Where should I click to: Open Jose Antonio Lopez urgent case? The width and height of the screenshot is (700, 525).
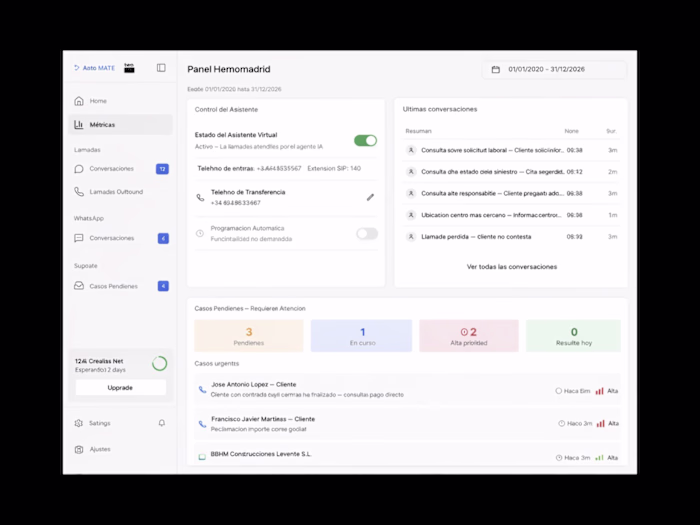pyautogui.click(x=408, y=389)
